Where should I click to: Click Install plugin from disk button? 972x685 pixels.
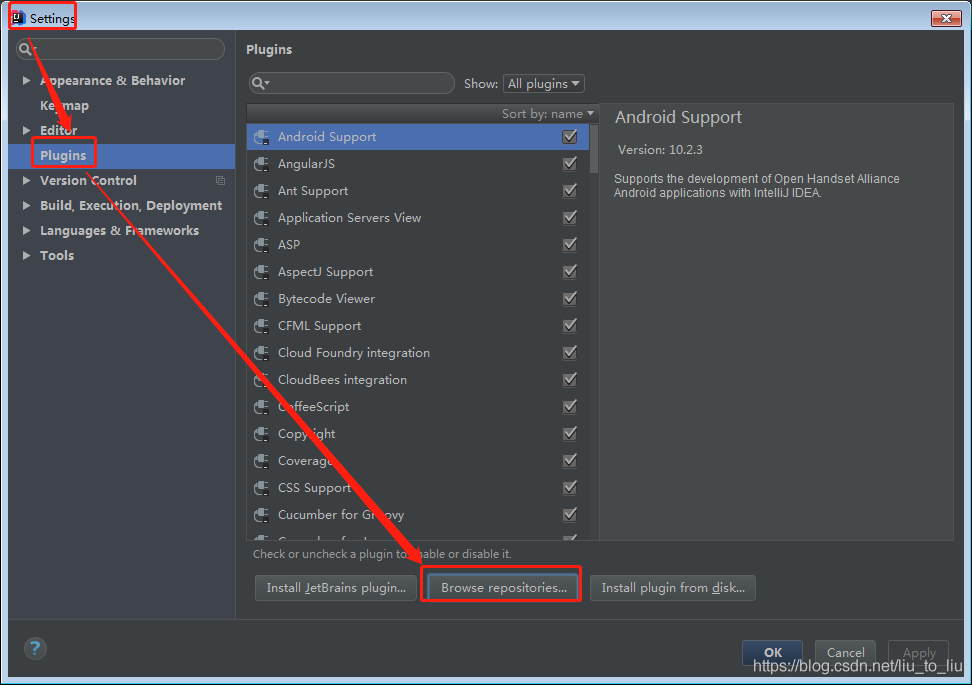pyautogui.click(x=673, y=588)
